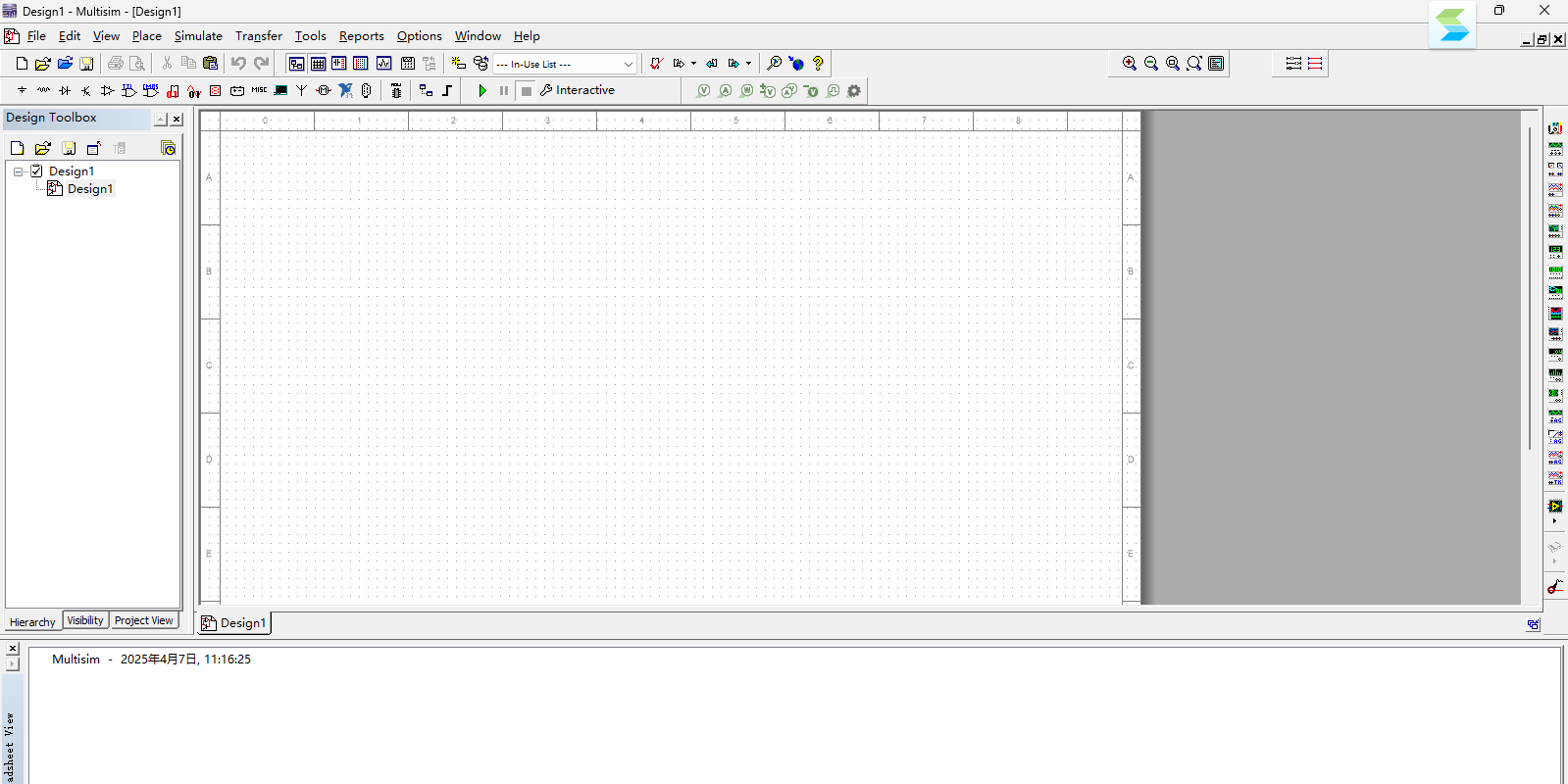Image resolution: width=1568 pixels, height=784 pixels.
Task: Place current clamp probe instrument
Action: pos(1555,587)
